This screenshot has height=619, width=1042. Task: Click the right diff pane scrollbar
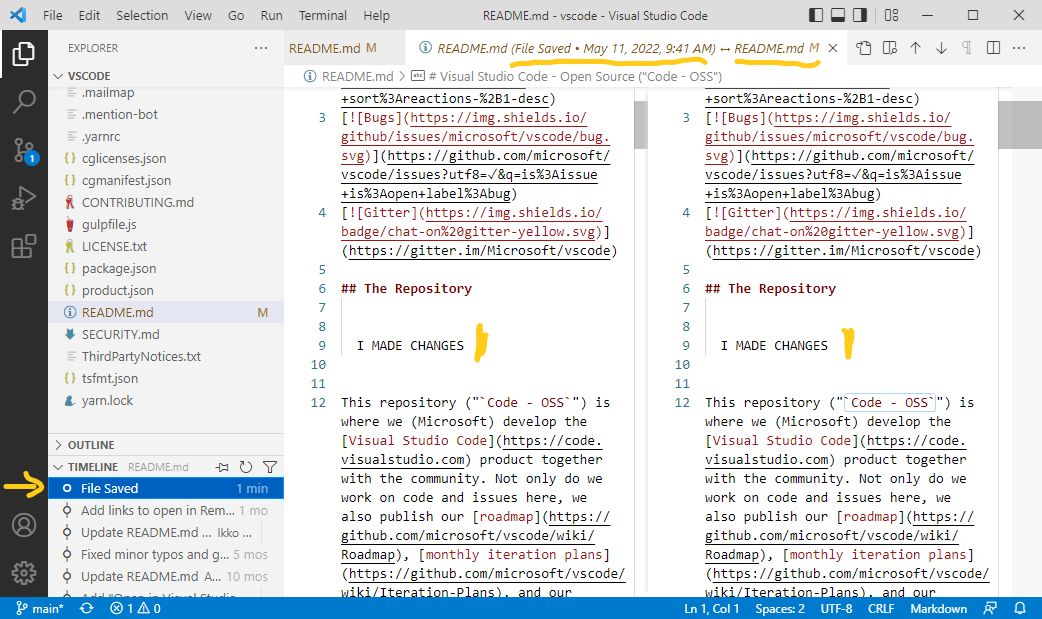pos(1020,124)
